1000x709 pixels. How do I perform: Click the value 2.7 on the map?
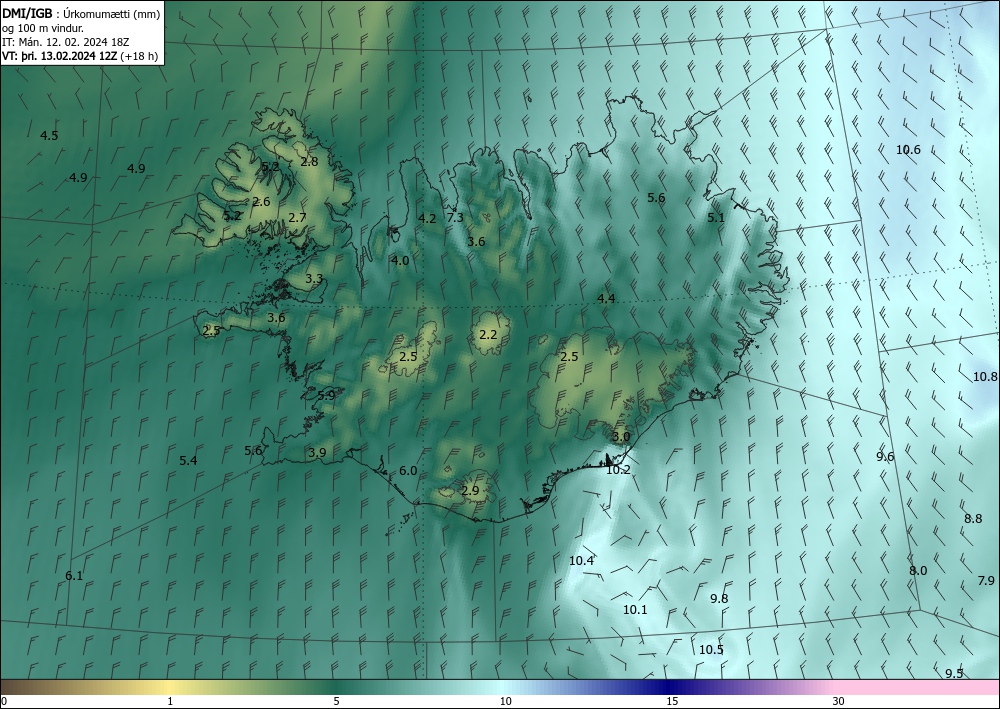[x=297, y=217]
